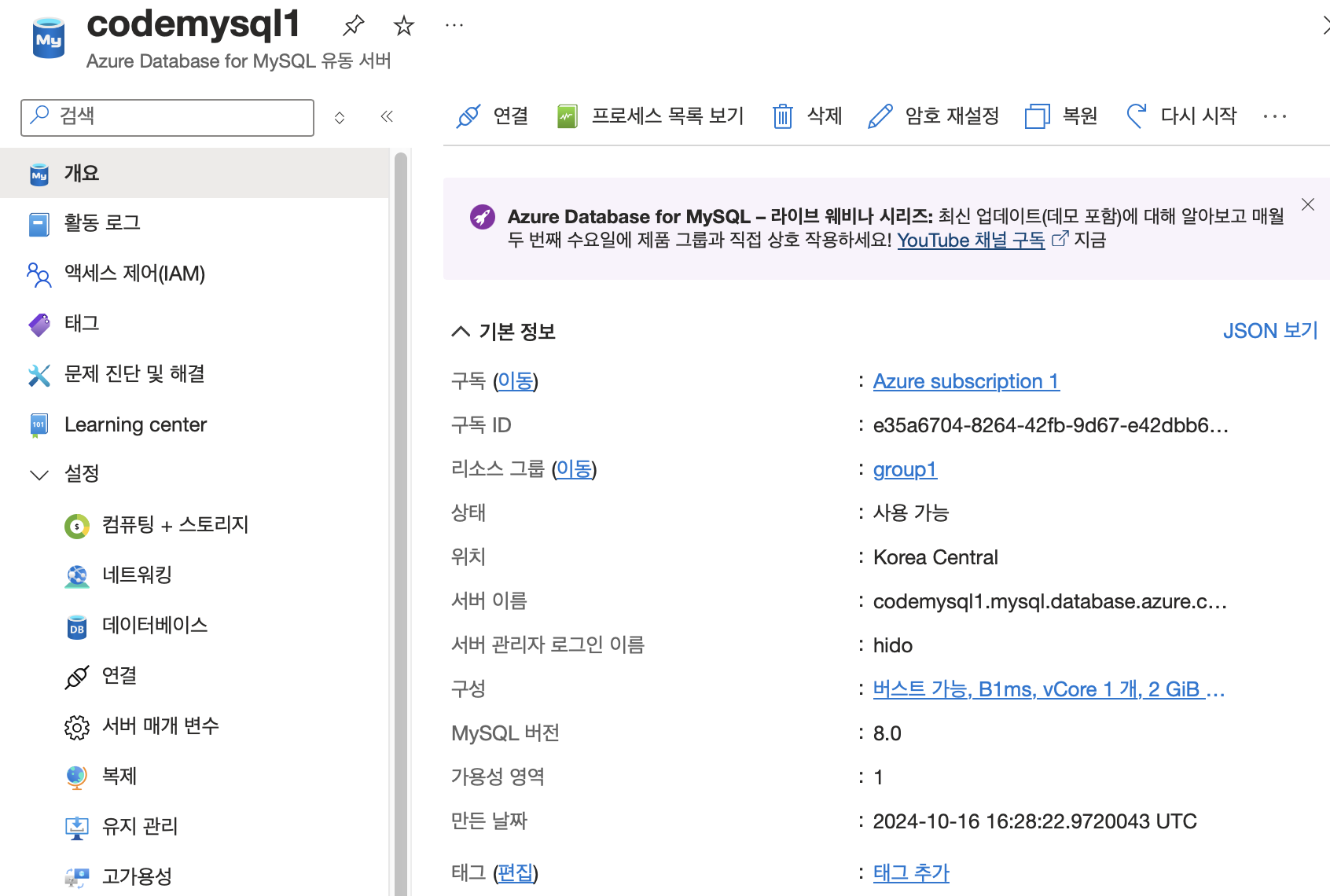The image size is (1330, 896).
Task: Click the 네트워킹 globe icon
Action: [77, 576]
